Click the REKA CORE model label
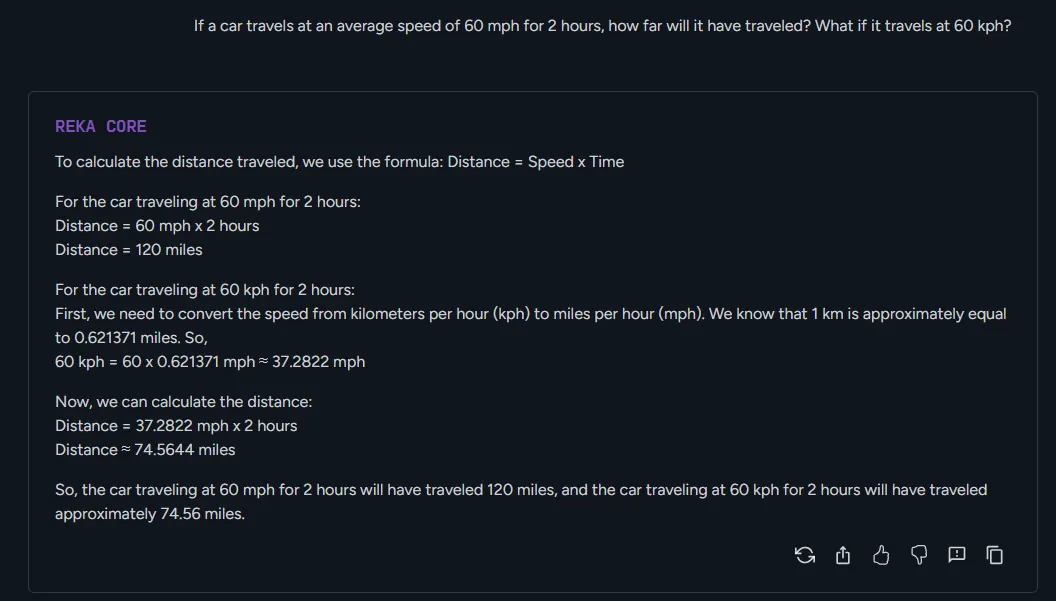 click(x=101, y=127)
